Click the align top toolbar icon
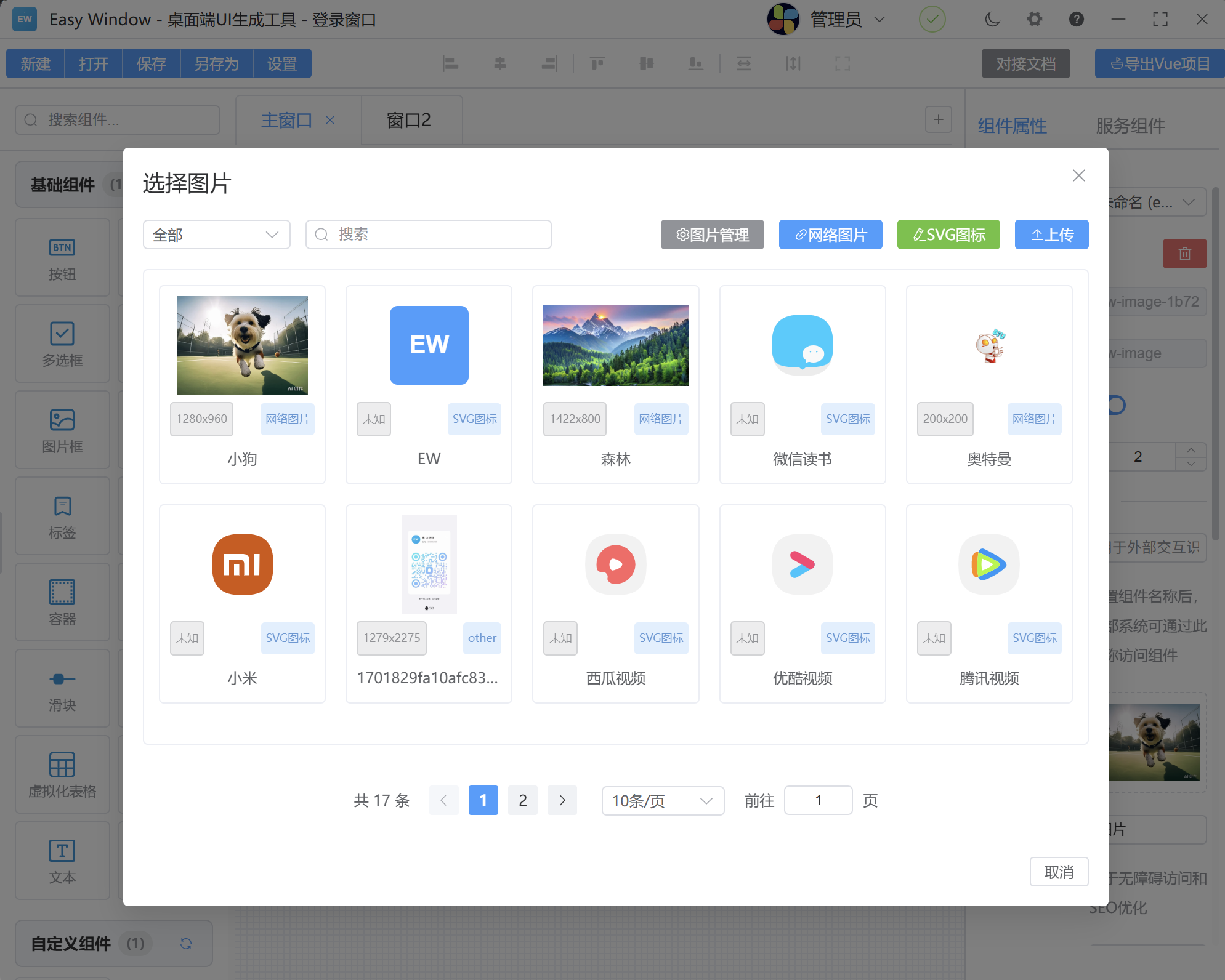This screenshot has width=1225, height=980. (x=597, y=63)
